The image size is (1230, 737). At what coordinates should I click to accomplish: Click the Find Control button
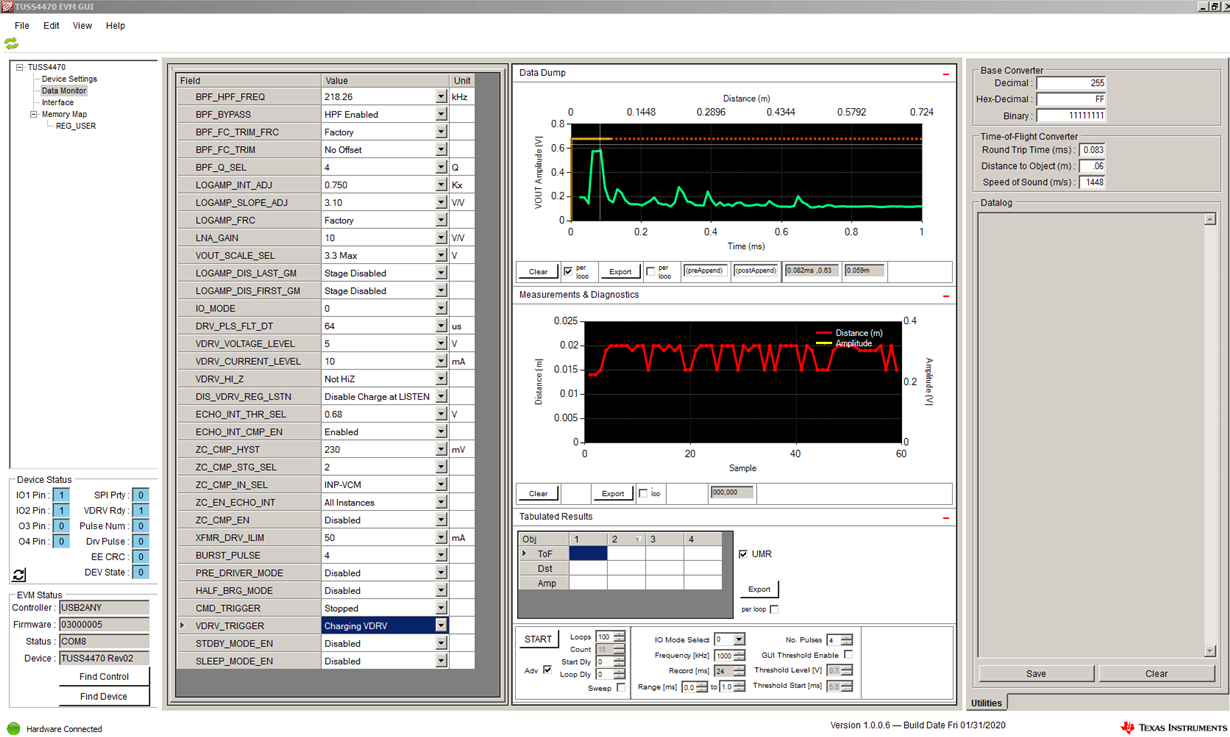[104, 677]
